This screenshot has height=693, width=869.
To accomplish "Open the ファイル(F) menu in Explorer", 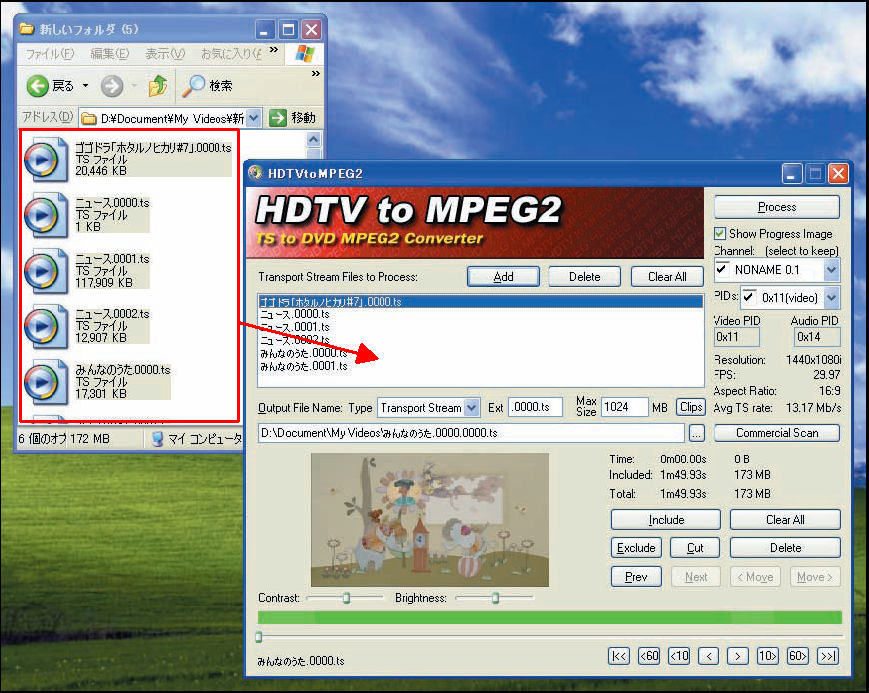I will [50, 54].
